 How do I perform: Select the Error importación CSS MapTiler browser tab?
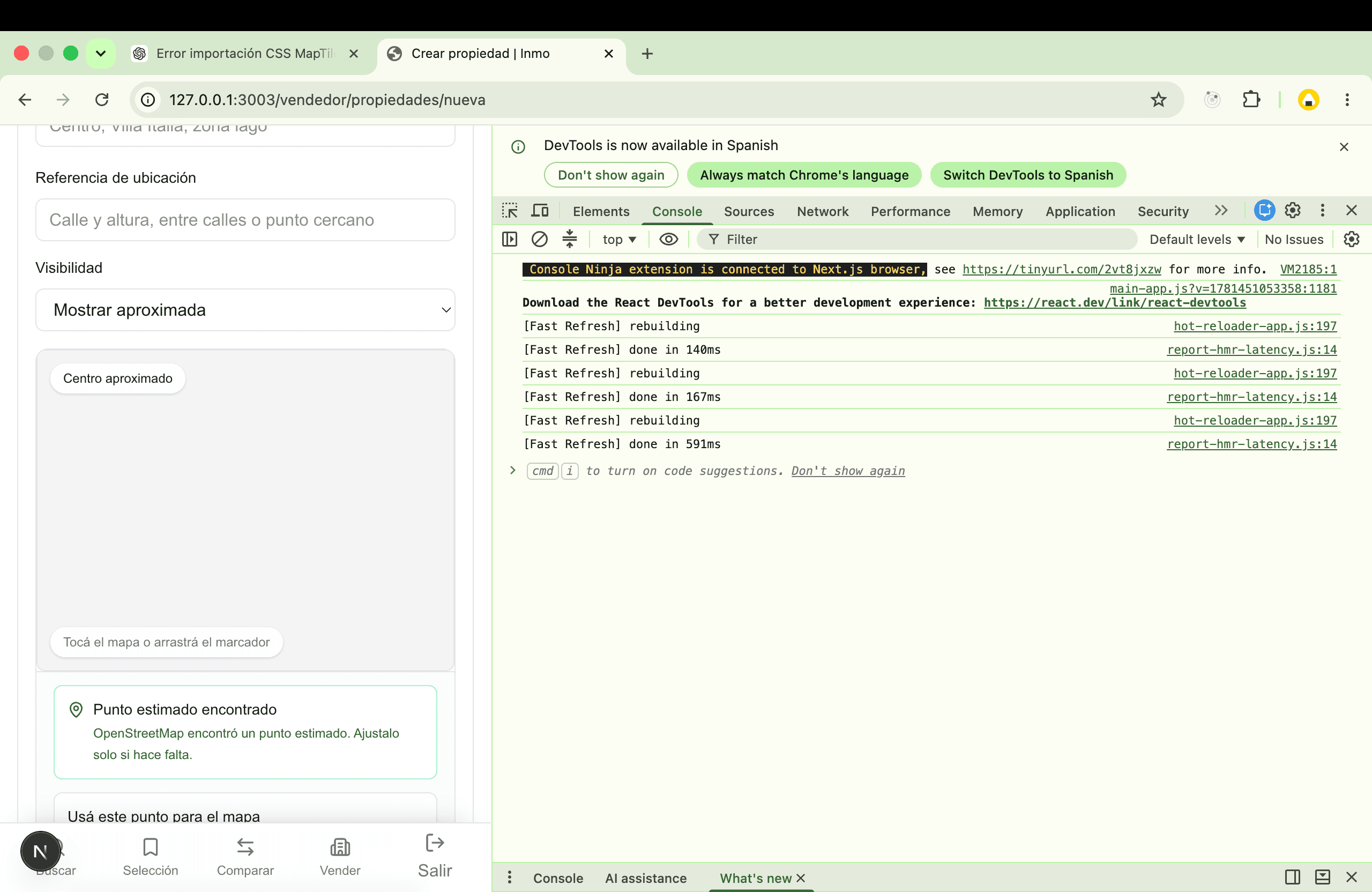click(245, 54)
